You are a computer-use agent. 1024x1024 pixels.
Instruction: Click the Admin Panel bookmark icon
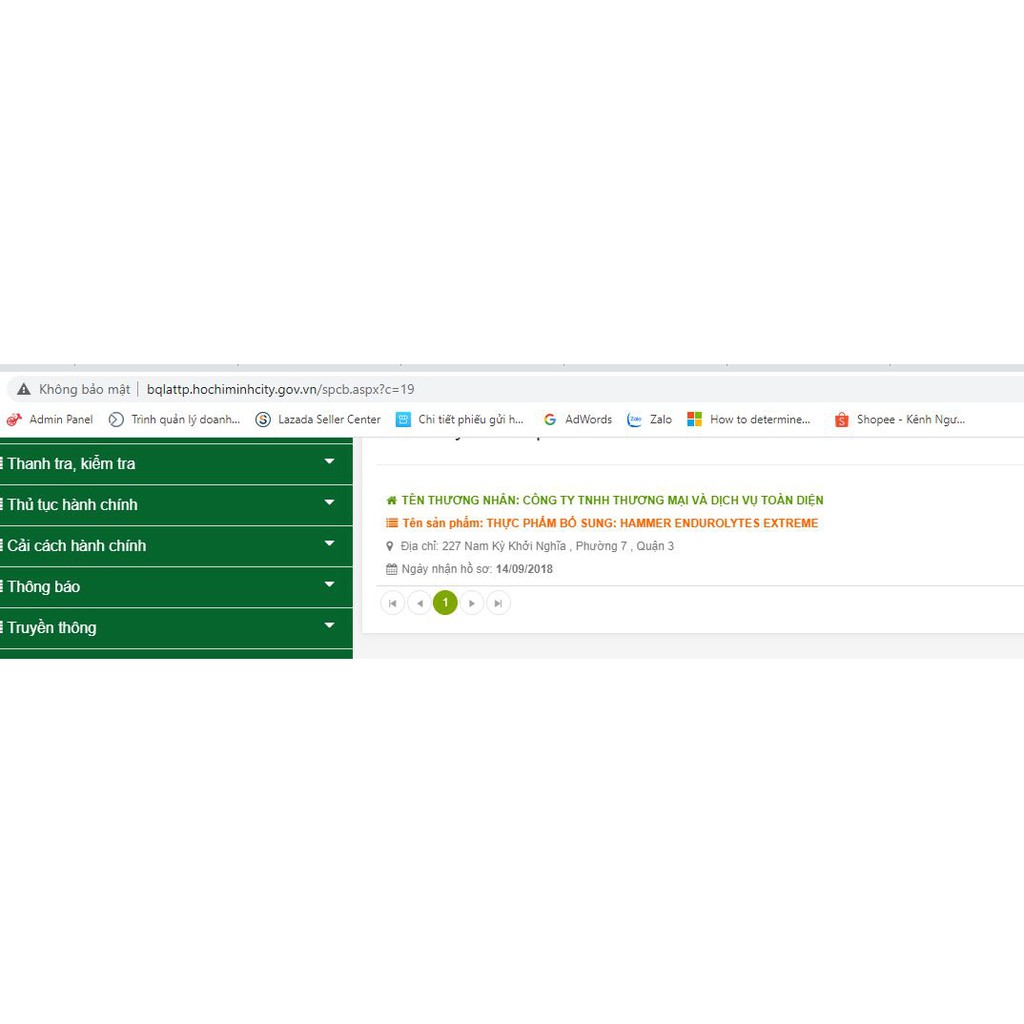(x=14, y=420)
